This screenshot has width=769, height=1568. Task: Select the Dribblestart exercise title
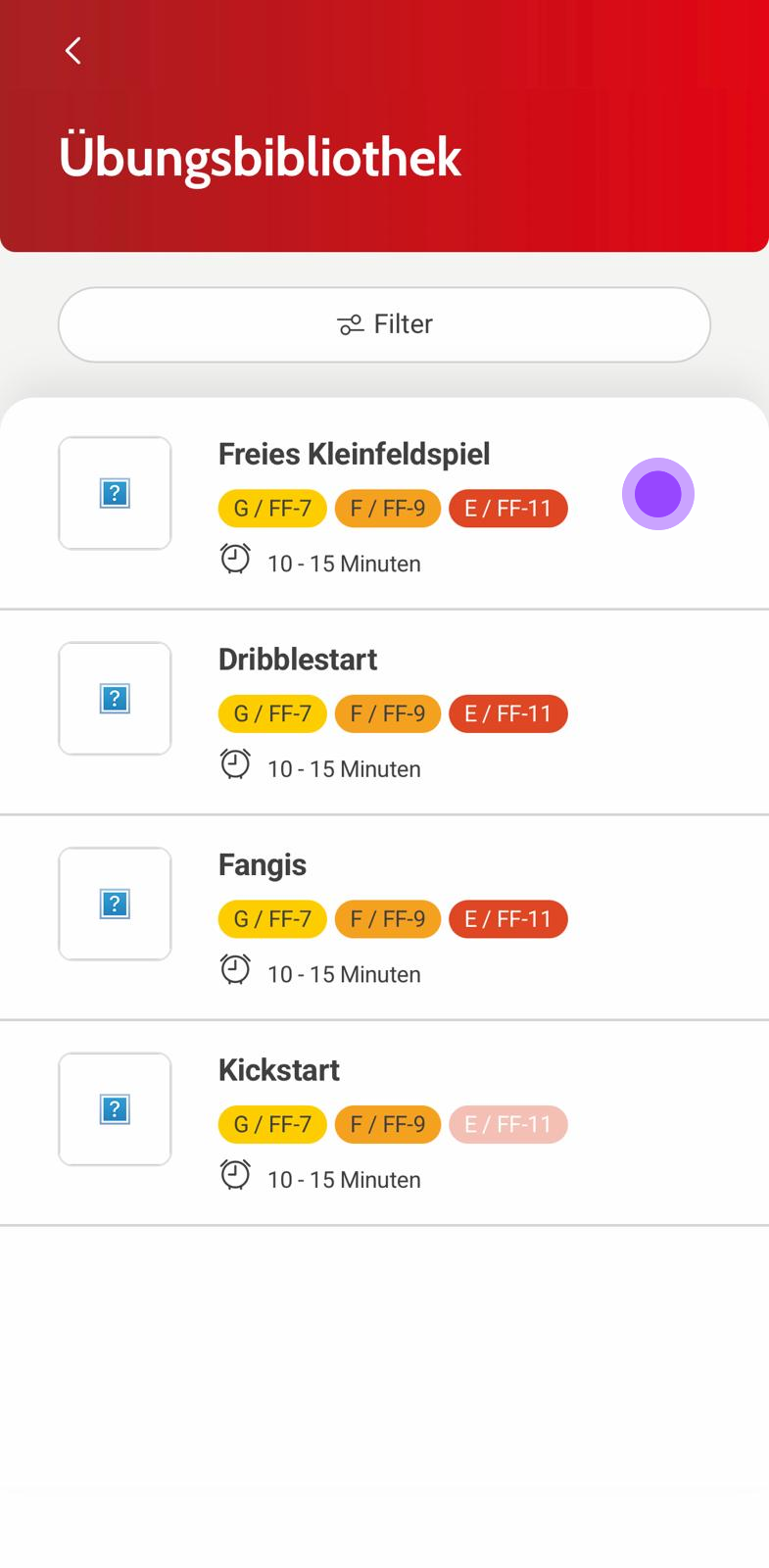click(x=298, y=660)
